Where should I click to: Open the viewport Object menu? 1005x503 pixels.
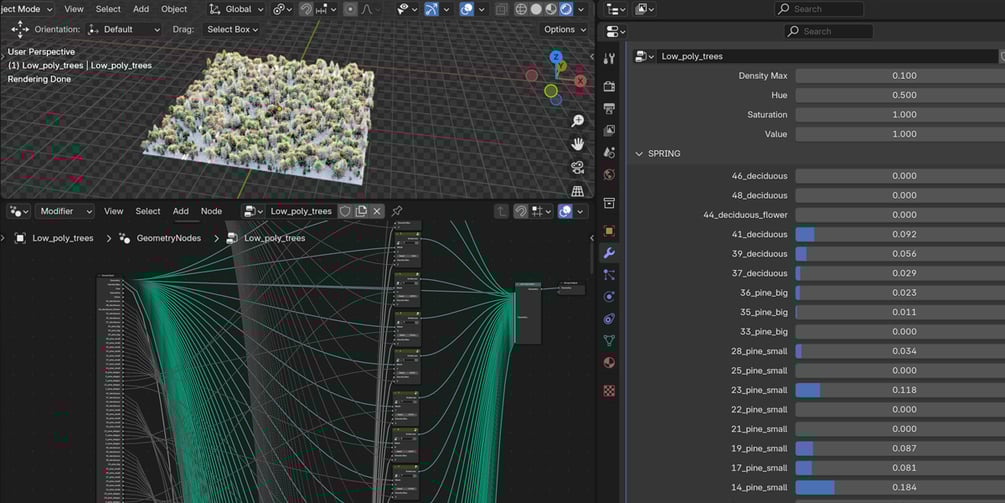click(174, 9)
